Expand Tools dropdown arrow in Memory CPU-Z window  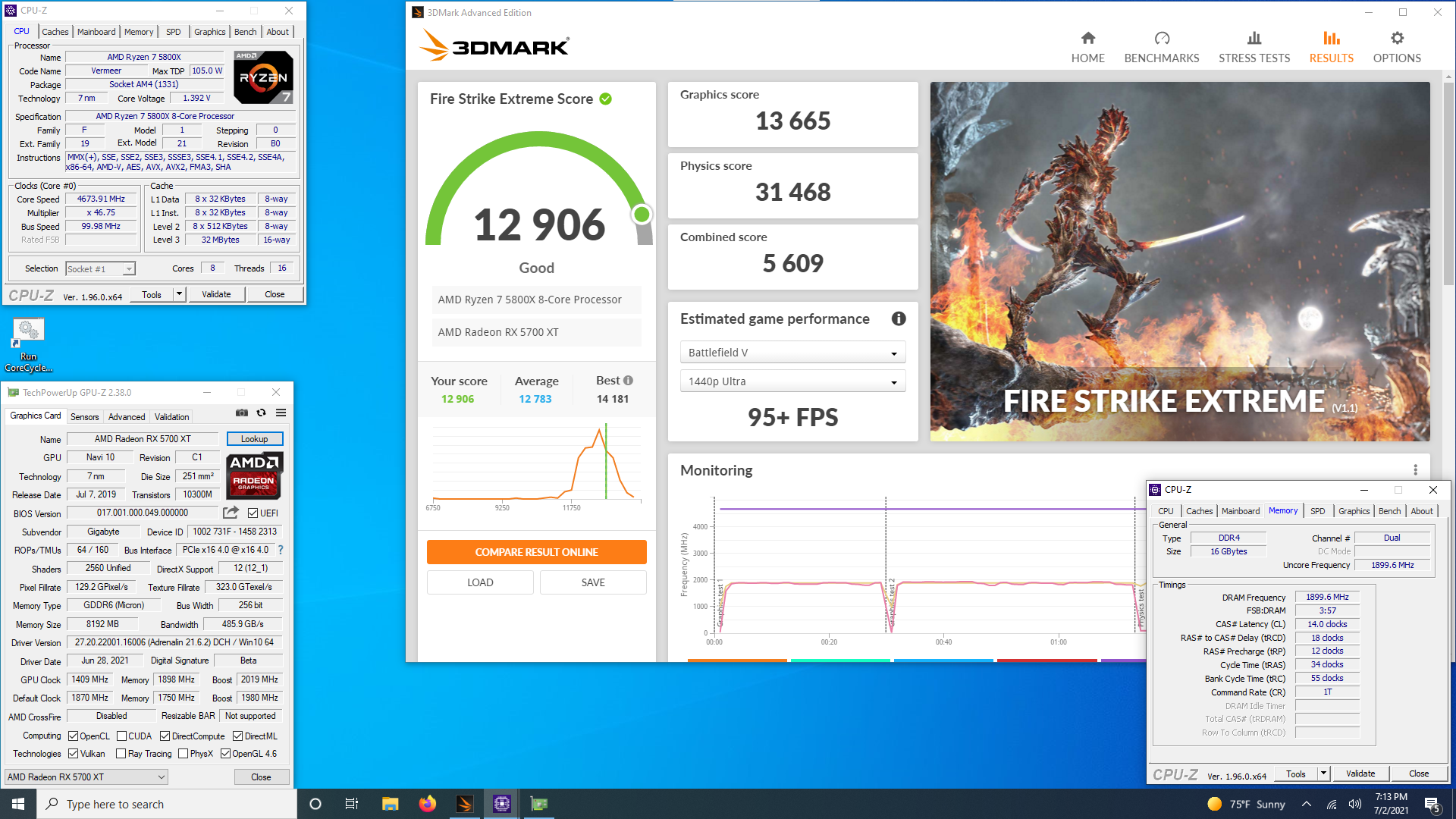coord(1323,773)
